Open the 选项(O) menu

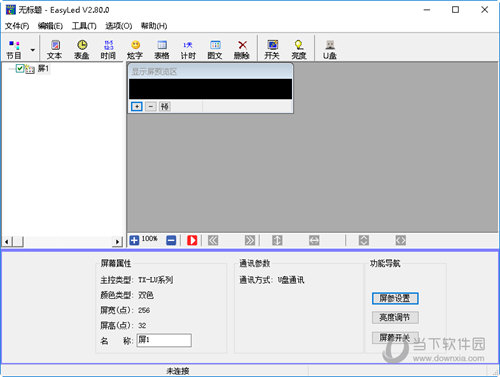(x=119, y=26)
